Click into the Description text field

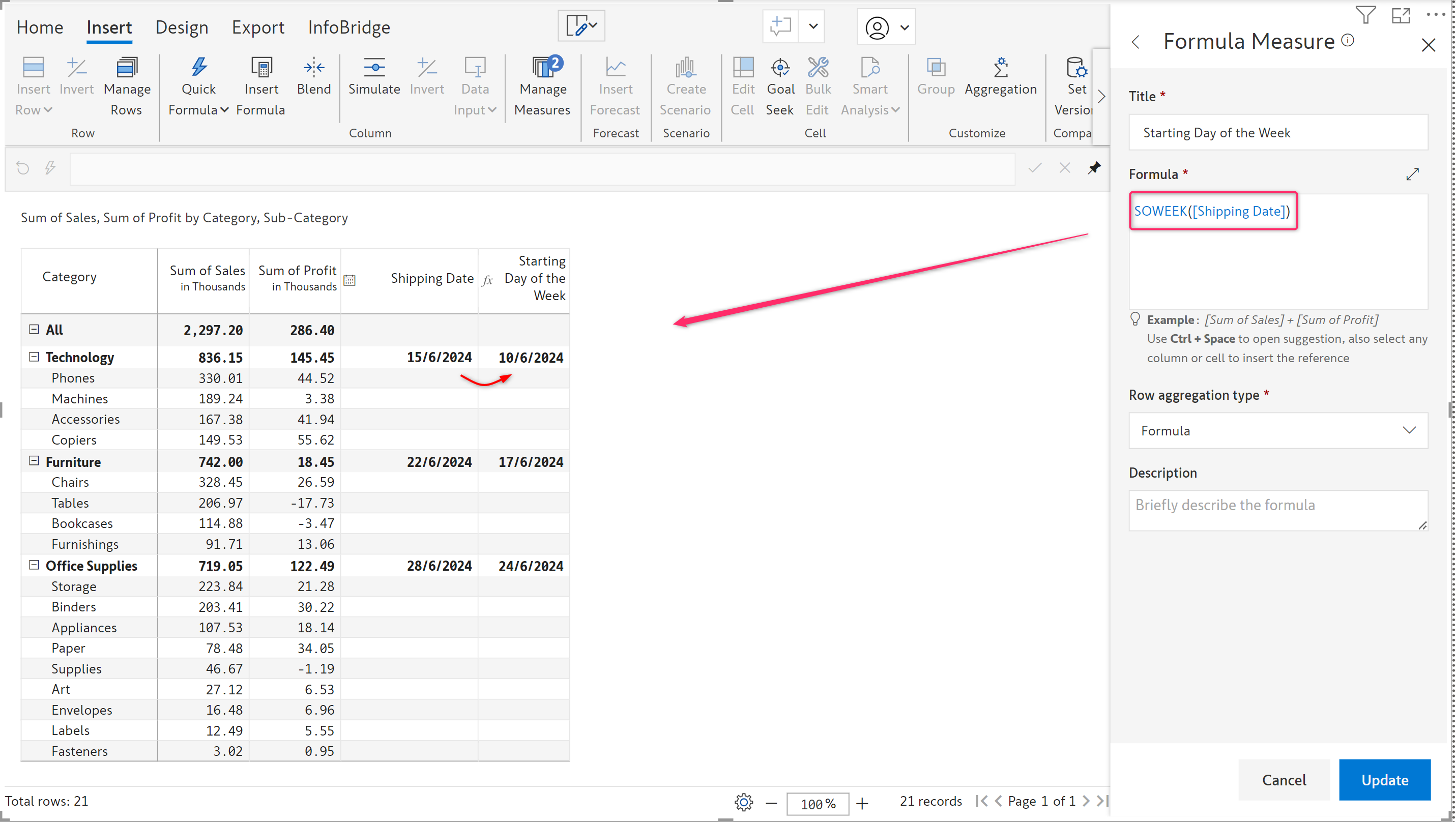pos(1278,510)
